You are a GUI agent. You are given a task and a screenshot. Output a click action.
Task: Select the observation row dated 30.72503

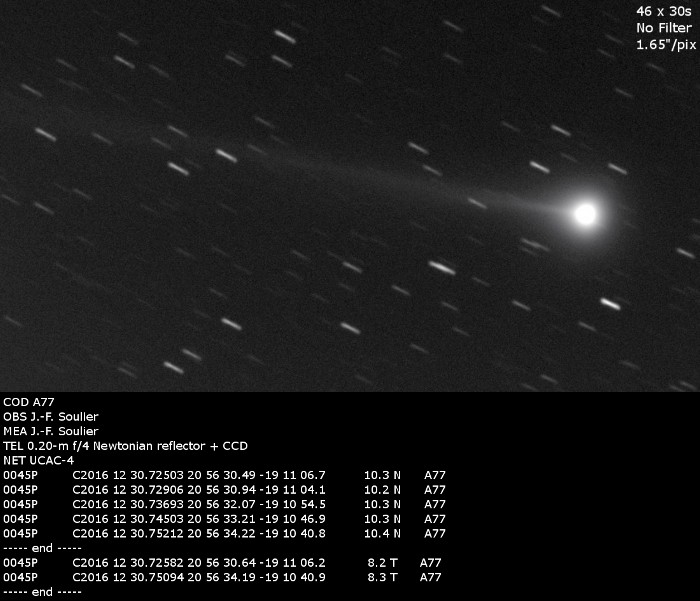(224, 475)
